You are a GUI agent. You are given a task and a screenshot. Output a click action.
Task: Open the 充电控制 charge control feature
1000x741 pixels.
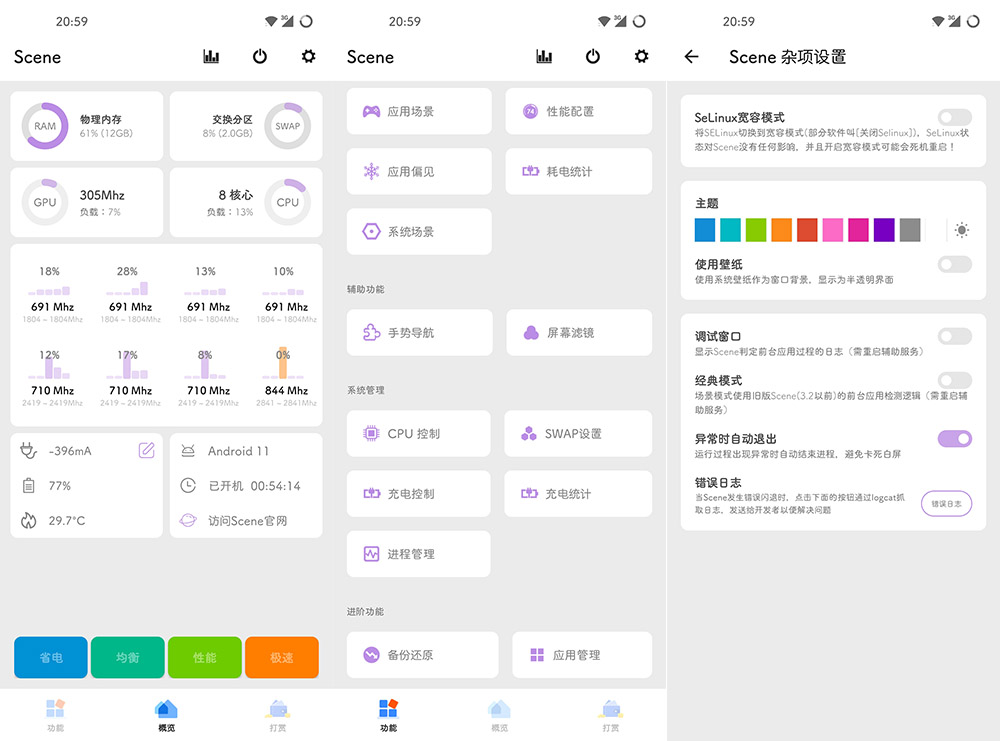[418, 493]
